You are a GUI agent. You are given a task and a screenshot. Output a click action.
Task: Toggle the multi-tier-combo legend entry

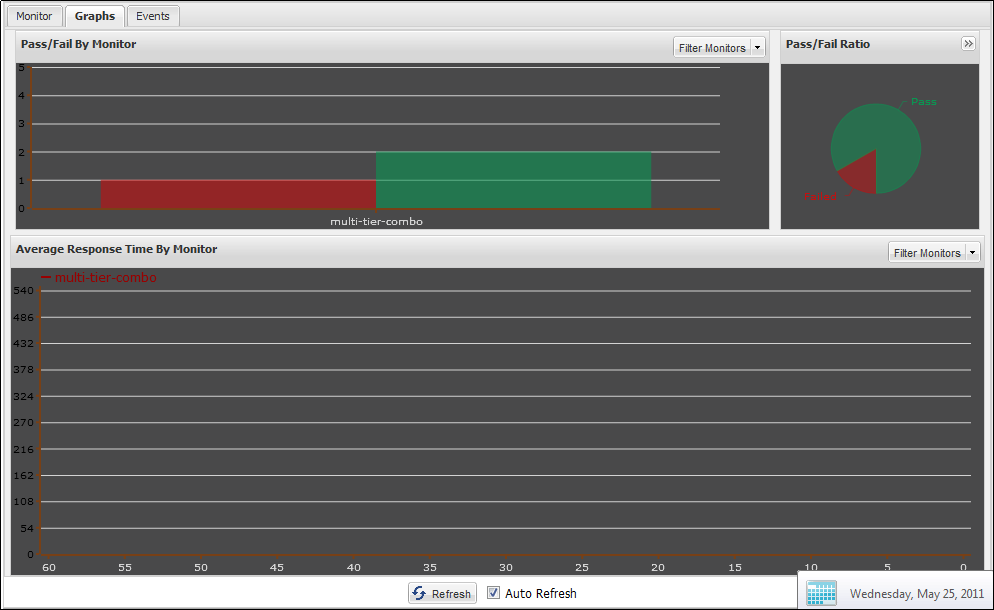coord(100,277)
